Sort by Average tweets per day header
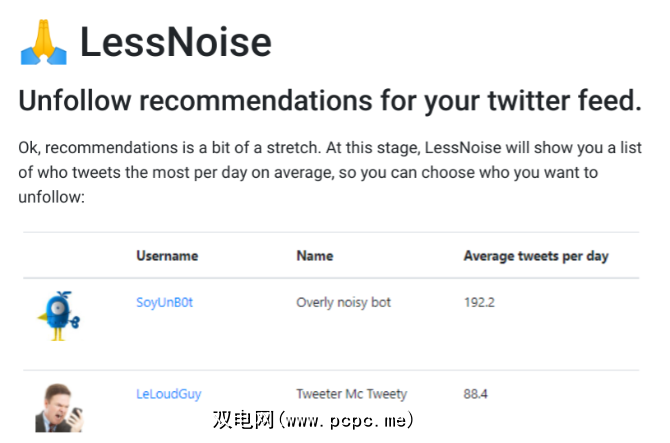Image resolution: width=670 pixels, height=443 pixels. tap(536, 256)
